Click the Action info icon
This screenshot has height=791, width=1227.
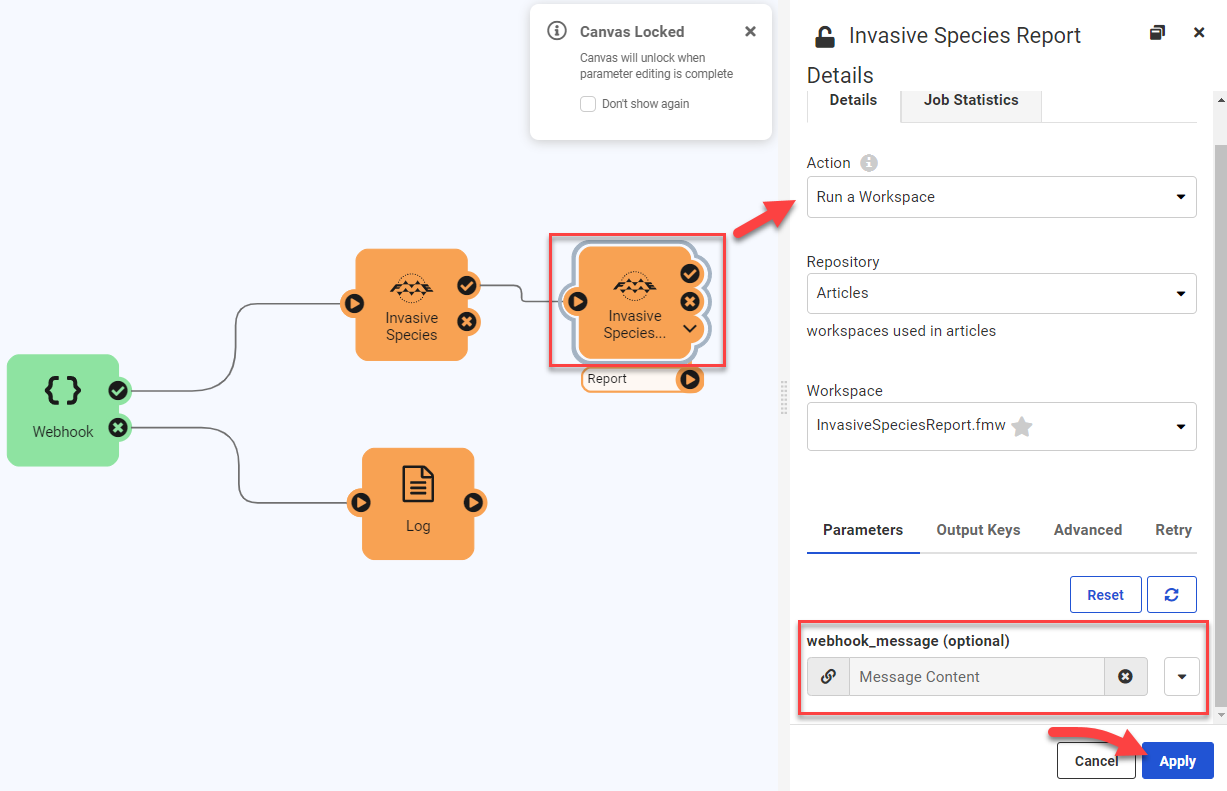point(869,163)
